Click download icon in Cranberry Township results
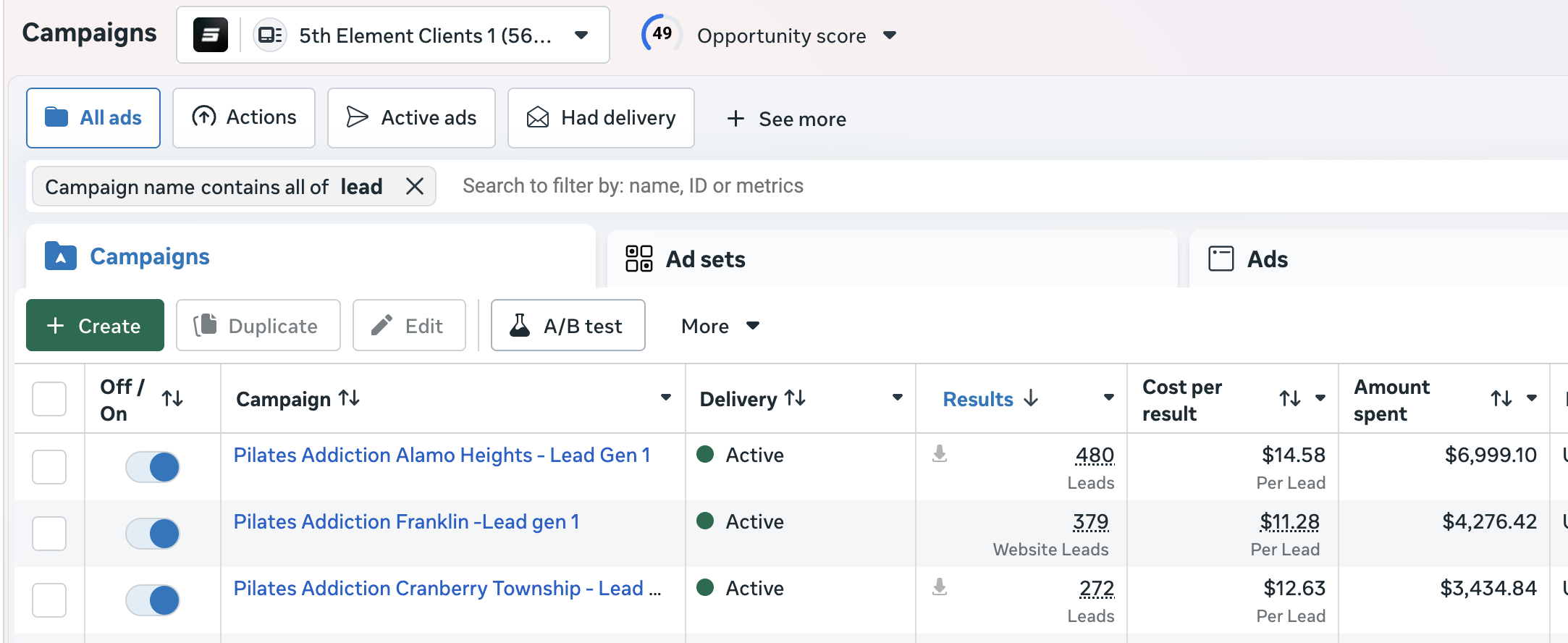 [x=940, y=587]
